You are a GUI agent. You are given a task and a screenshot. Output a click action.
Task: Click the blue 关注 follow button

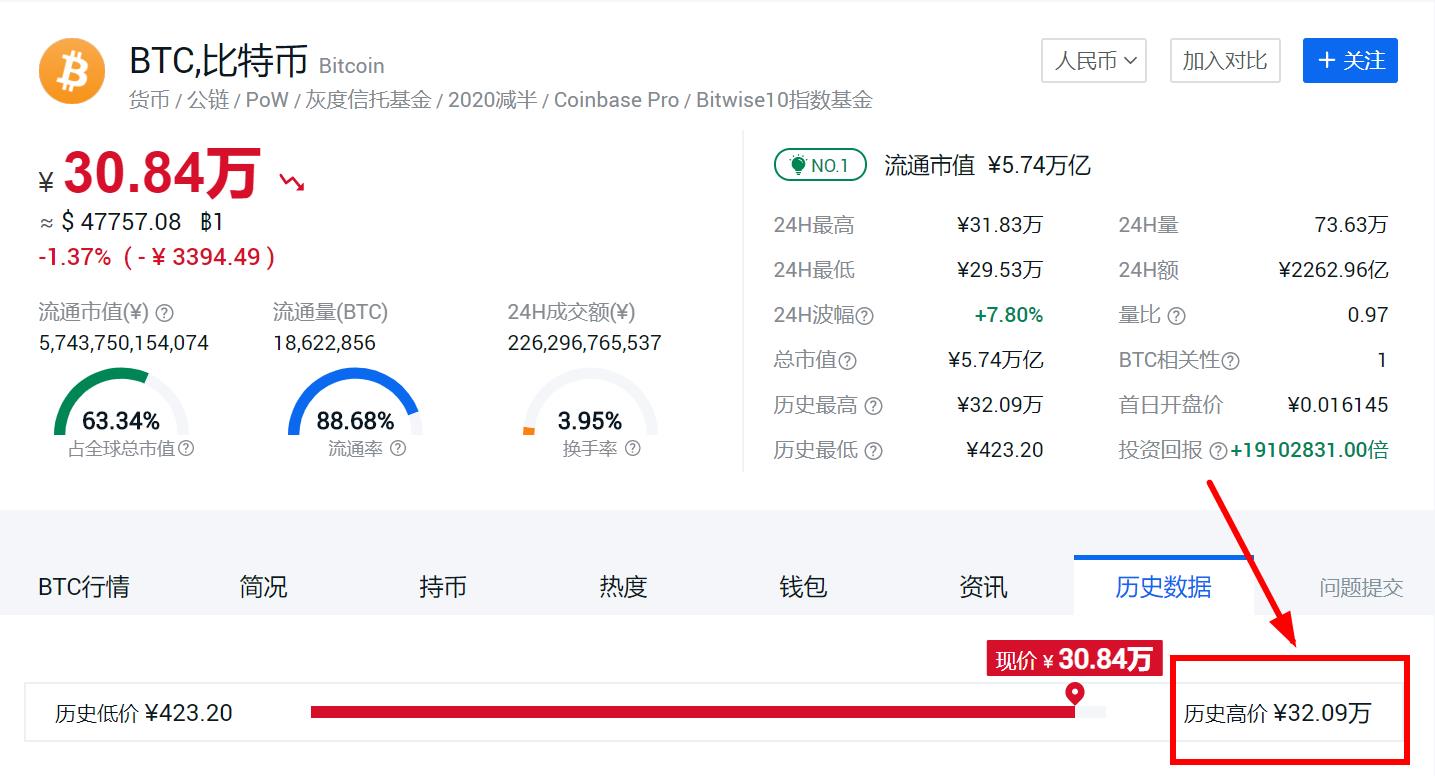click(x=1350, y=61)
